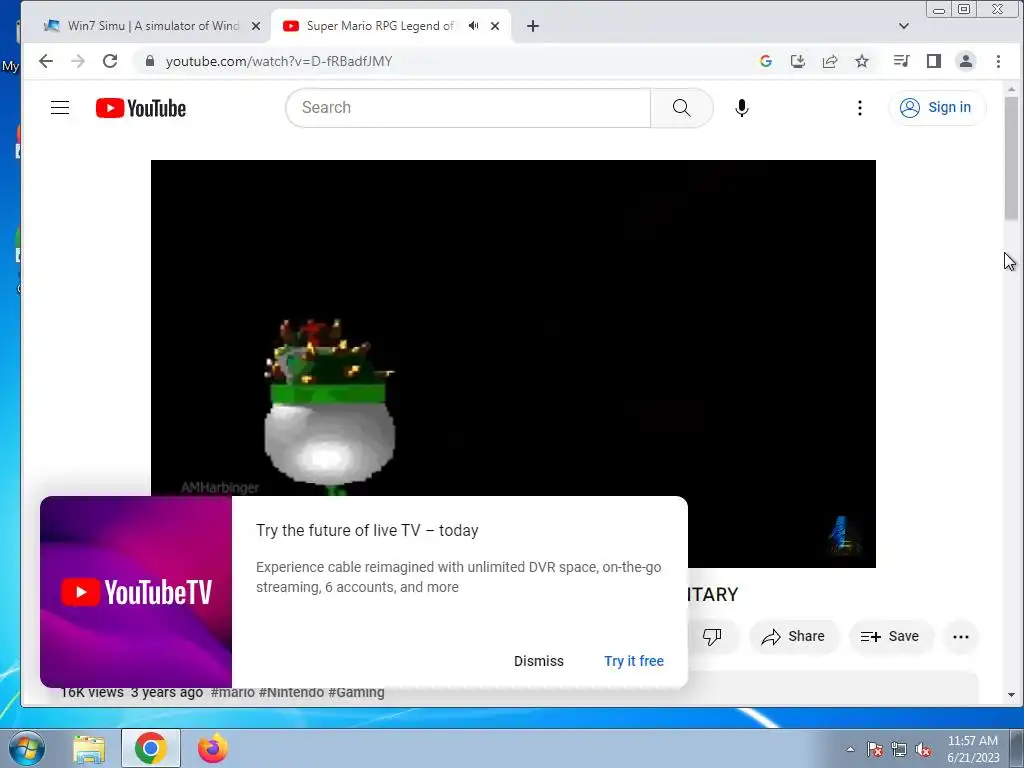Screen dimensions: 1024x768
Task: Click the install app icon in address bar
Action: (797, 61)
